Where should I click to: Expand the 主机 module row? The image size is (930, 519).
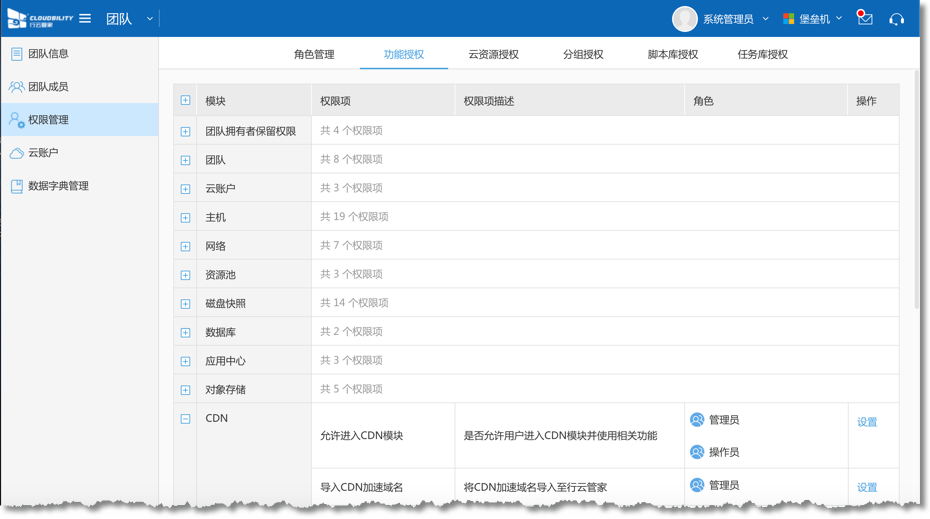(x=185, y=218)
